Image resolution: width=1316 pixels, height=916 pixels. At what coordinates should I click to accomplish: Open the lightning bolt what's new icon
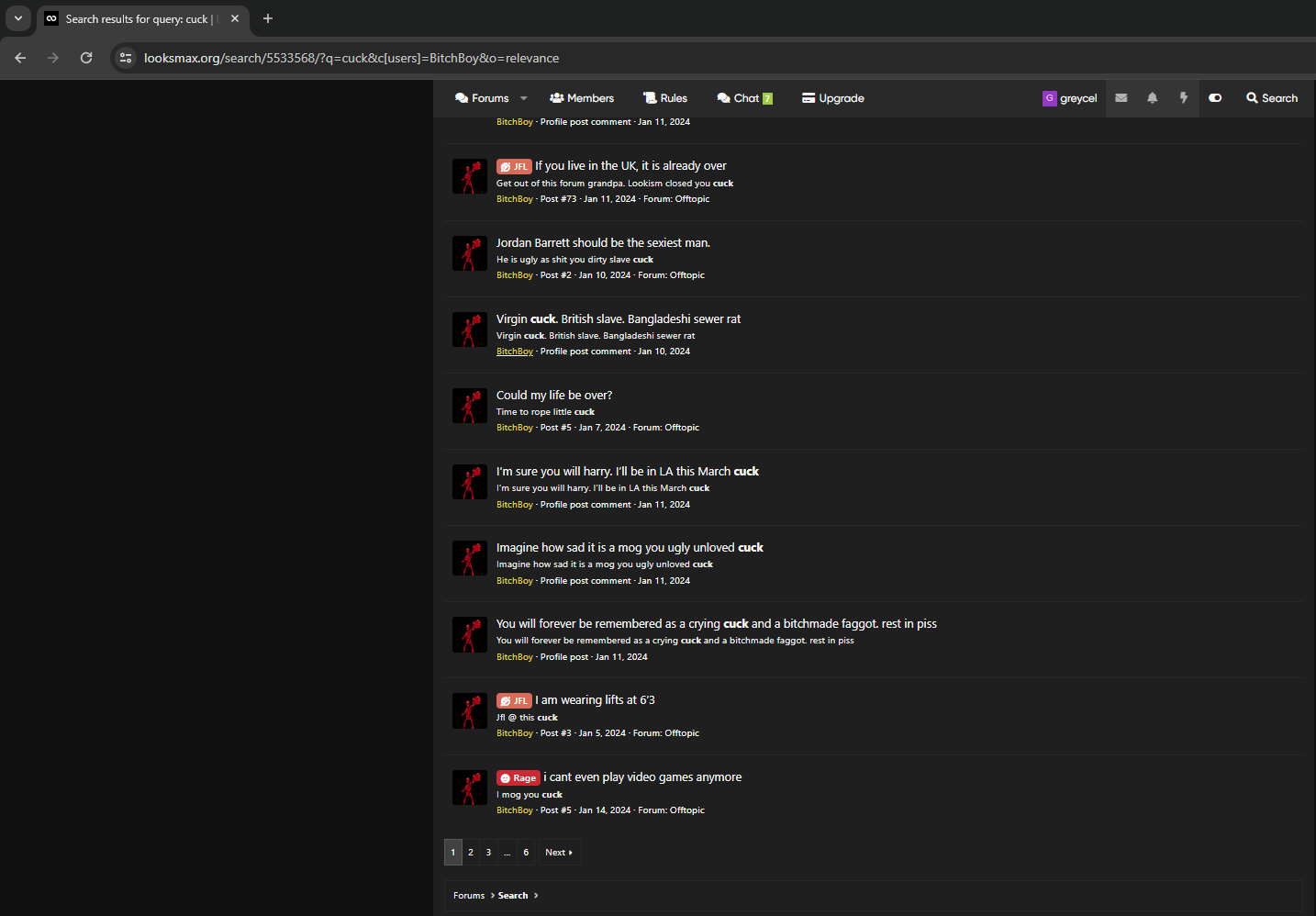click(1183, 98)
